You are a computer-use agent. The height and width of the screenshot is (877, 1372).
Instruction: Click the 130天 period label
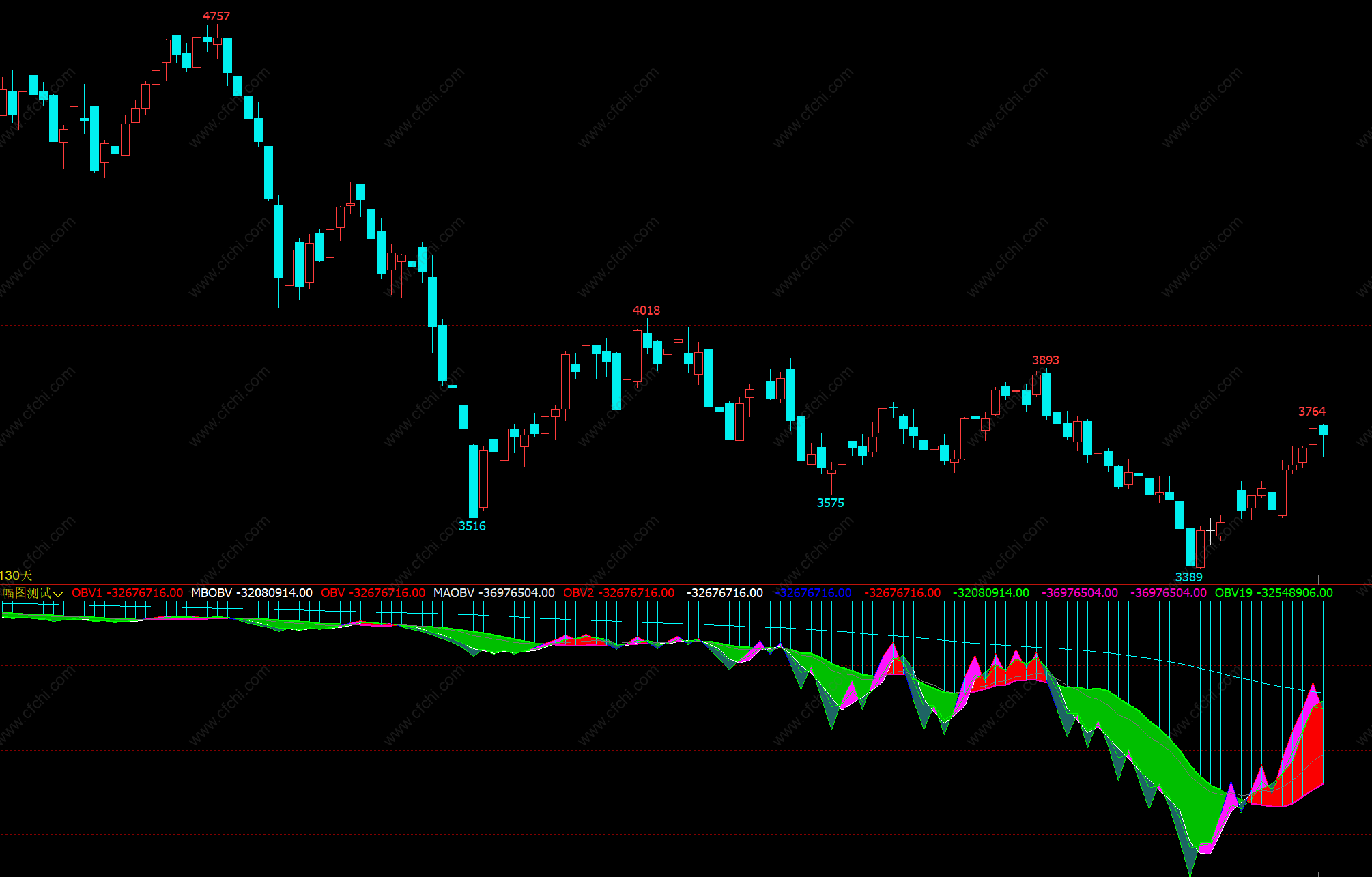point(16,576)
